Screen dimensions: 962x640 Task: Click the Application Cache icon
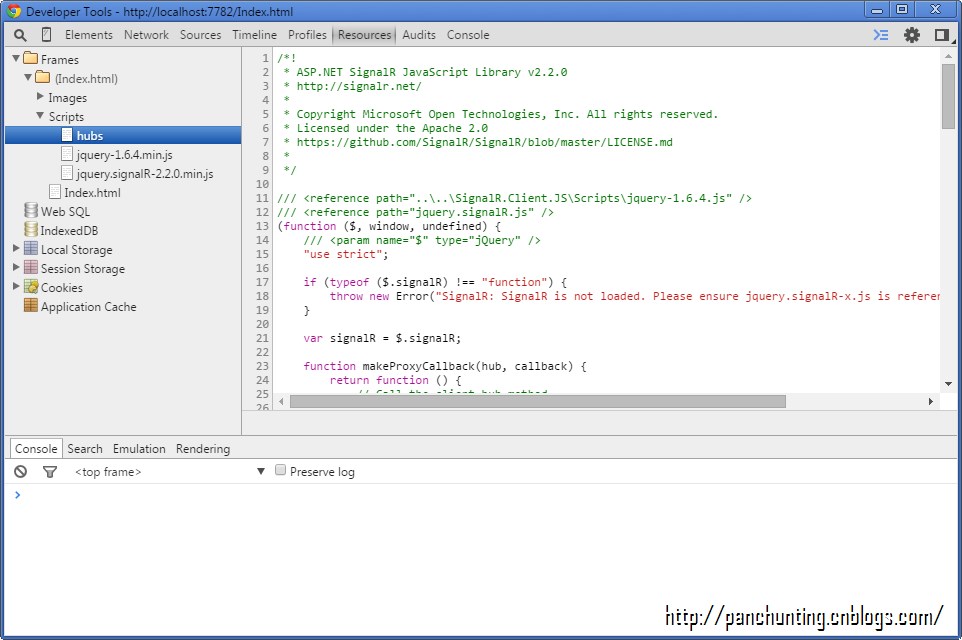31,306
